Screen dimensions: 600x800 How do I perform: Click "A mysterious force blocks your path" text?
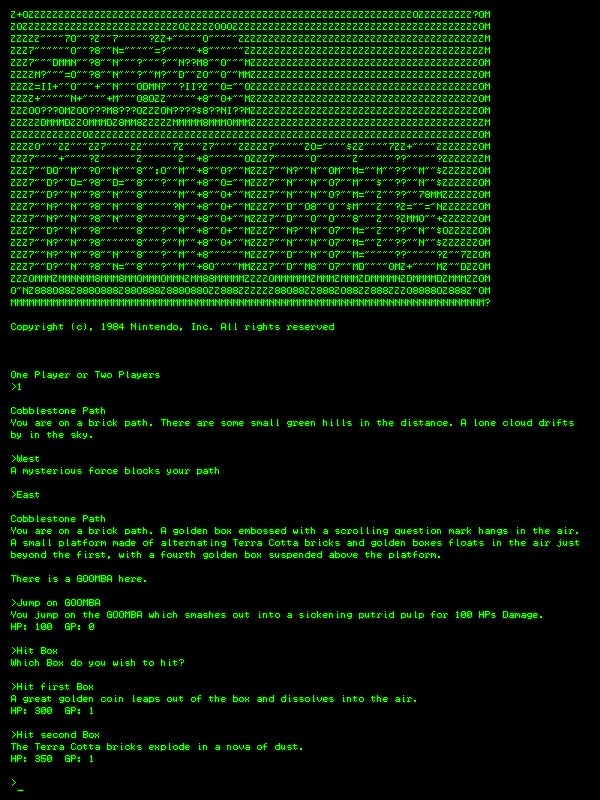(115, 471)
